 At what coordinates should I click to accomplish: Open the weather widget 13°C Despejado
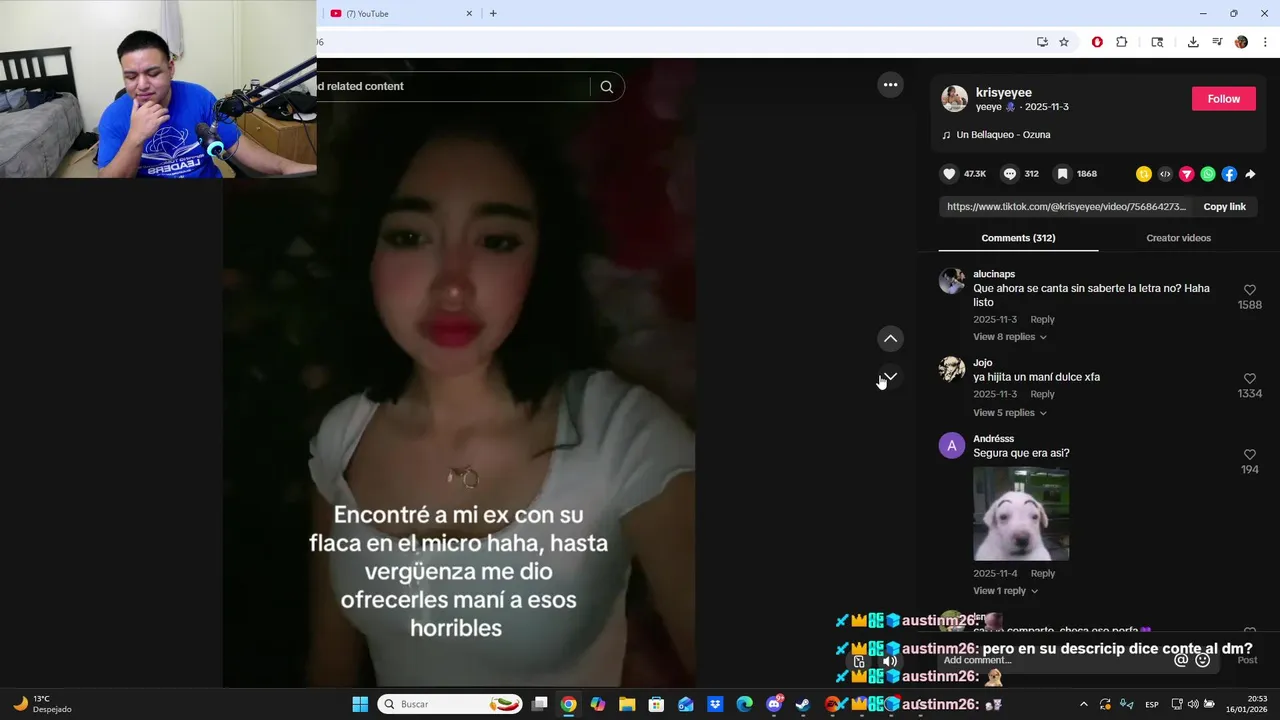[x=42, y=704]
